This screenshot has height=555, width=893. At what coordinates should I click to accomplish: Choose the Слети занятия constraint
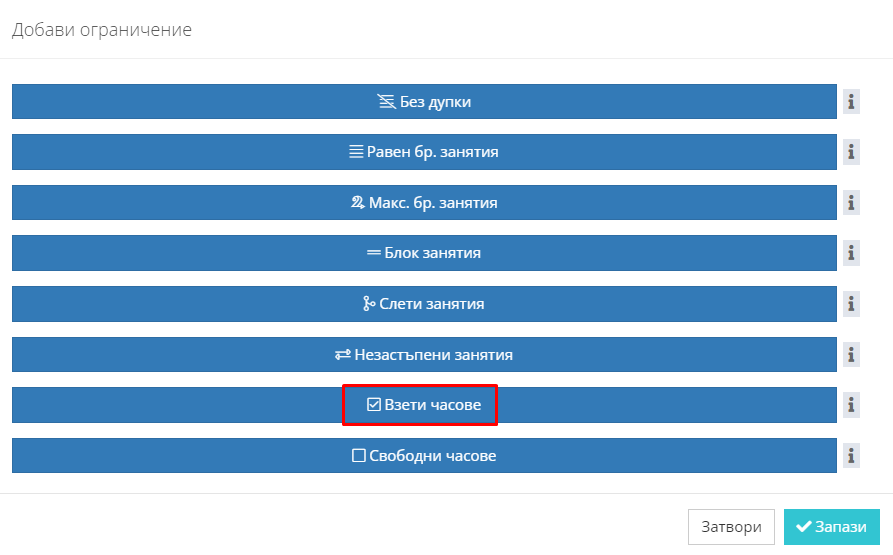pos(424,304)
